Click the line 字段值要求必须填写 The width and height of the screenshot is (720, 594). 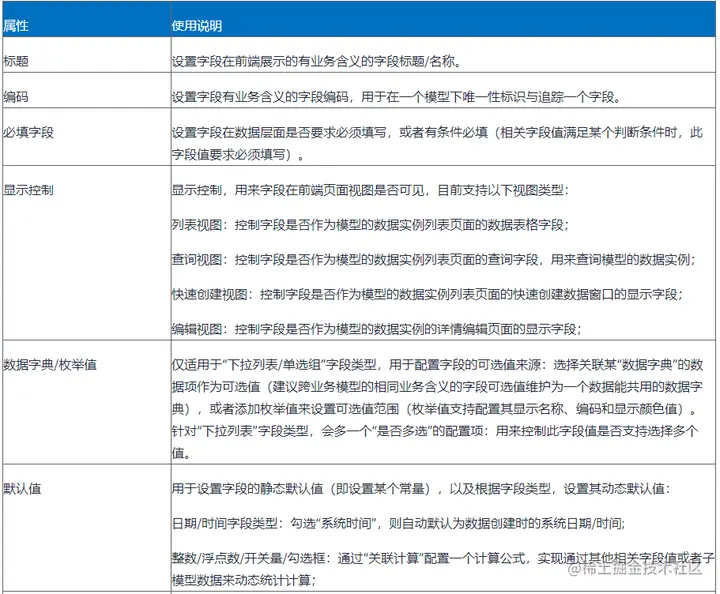pyautogui.click(x=238, y=155)
